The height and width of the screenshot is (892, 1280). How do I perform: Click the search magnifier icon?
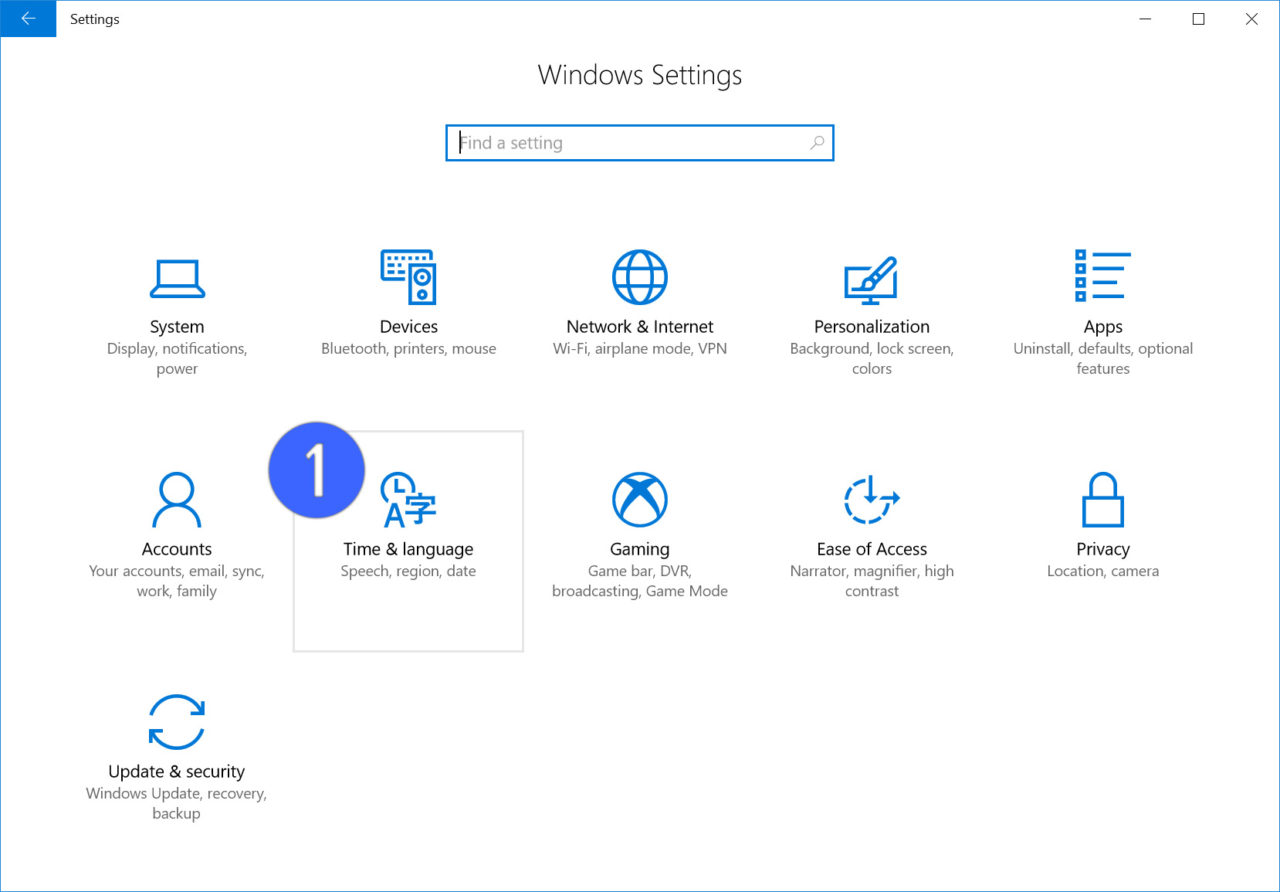(x=817, y=143)
